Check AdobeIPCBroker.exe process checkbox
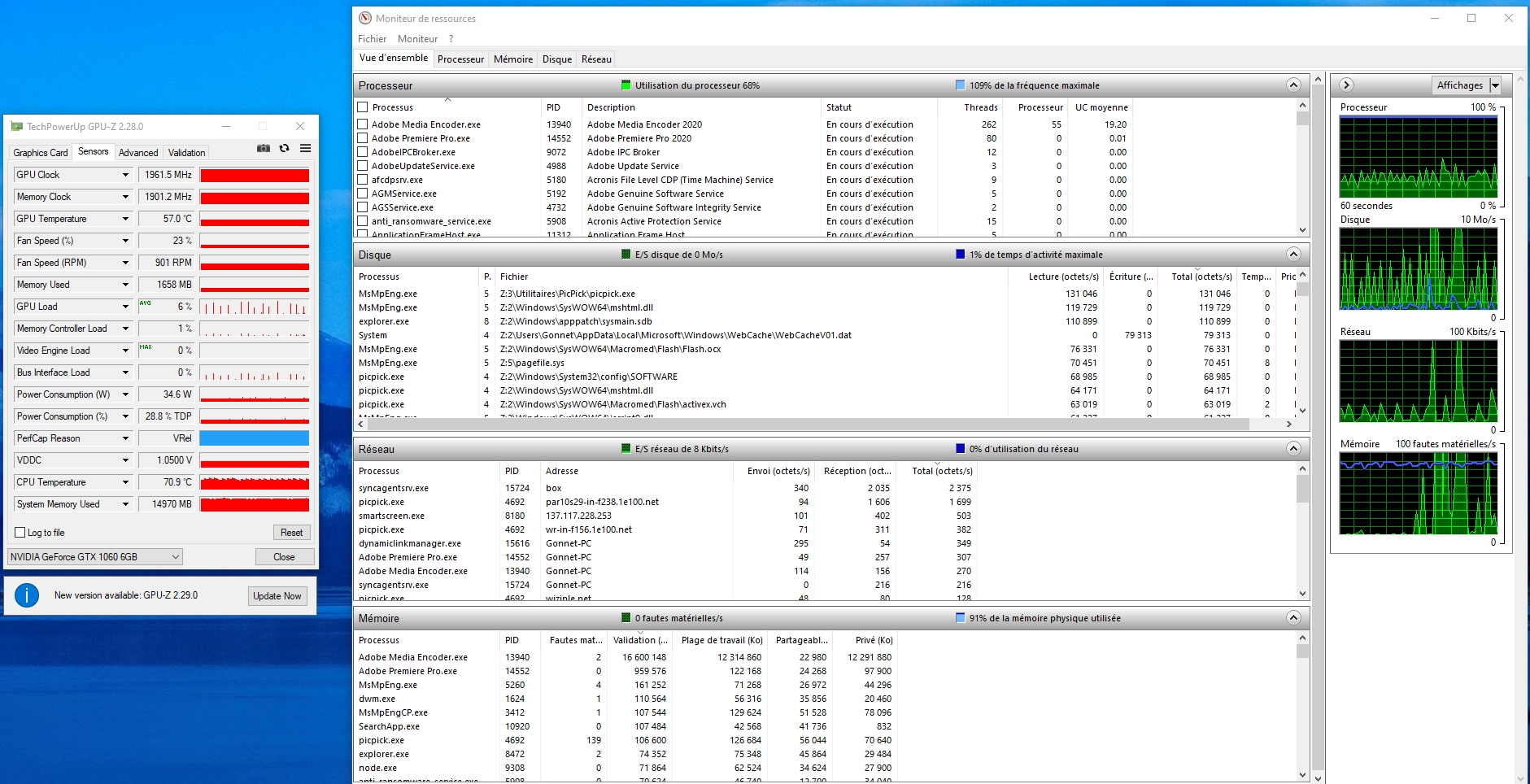This screenshot has height=784, width=1530. [363, 152]
